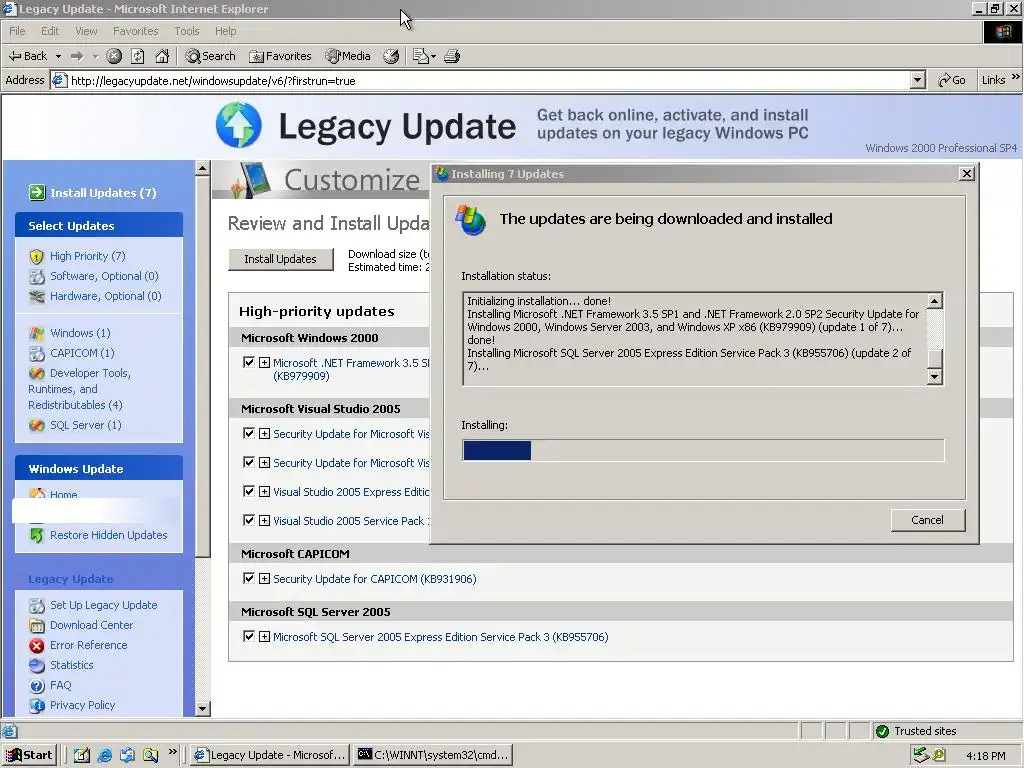
Task: Uncheck Visual Studio 2005 Express Edition update
Action: (248, 491)
